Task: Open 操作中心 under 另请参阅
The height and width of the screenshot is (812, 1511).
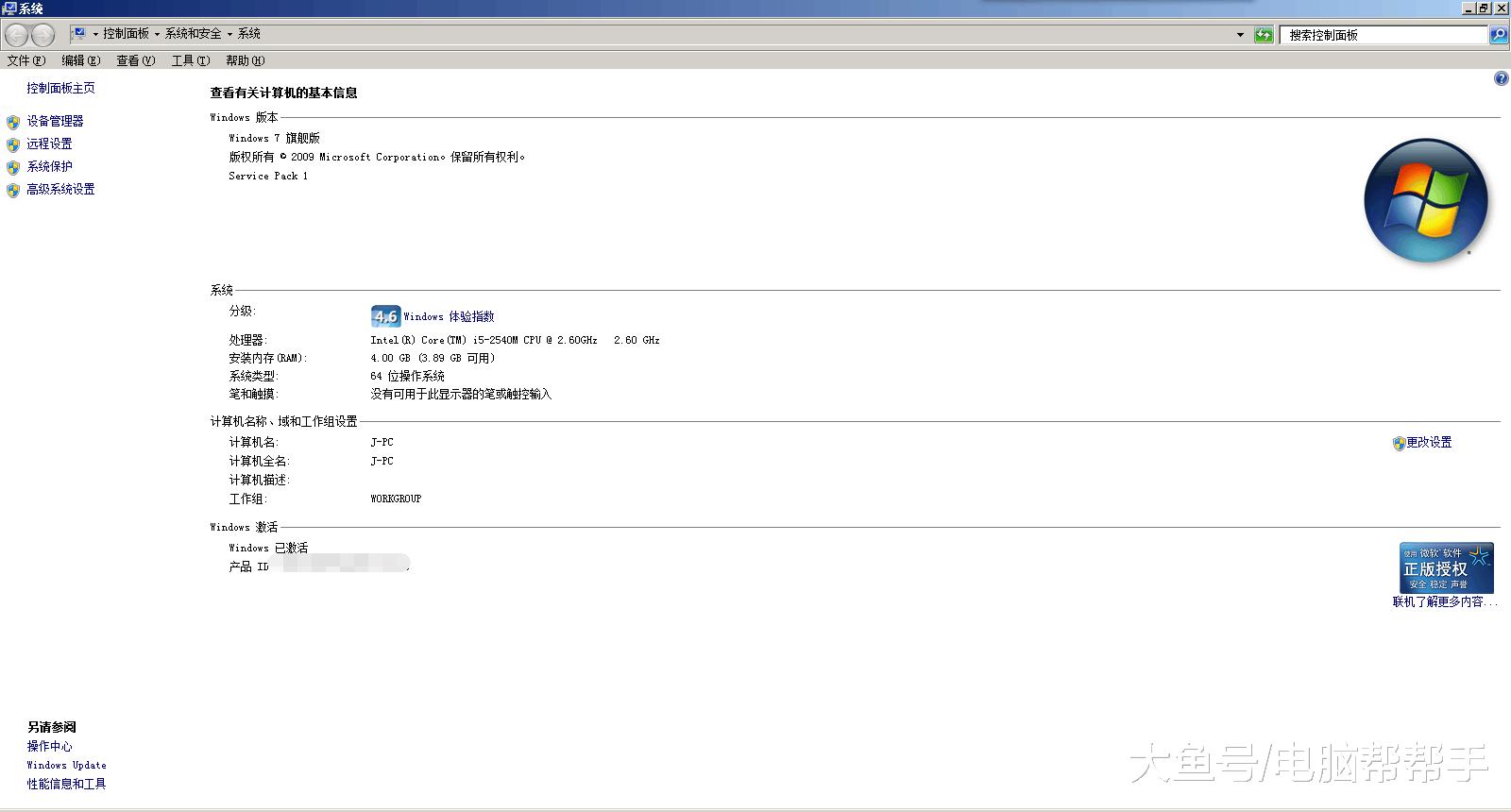Action: (50, 746)
